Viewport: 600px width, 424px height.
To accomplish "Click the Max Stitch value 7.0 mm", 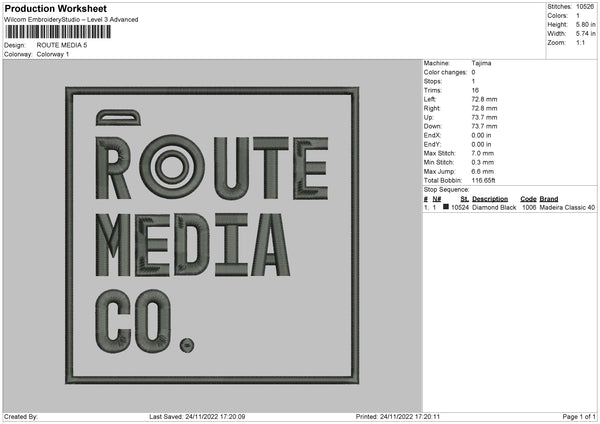I will [482, 153].
